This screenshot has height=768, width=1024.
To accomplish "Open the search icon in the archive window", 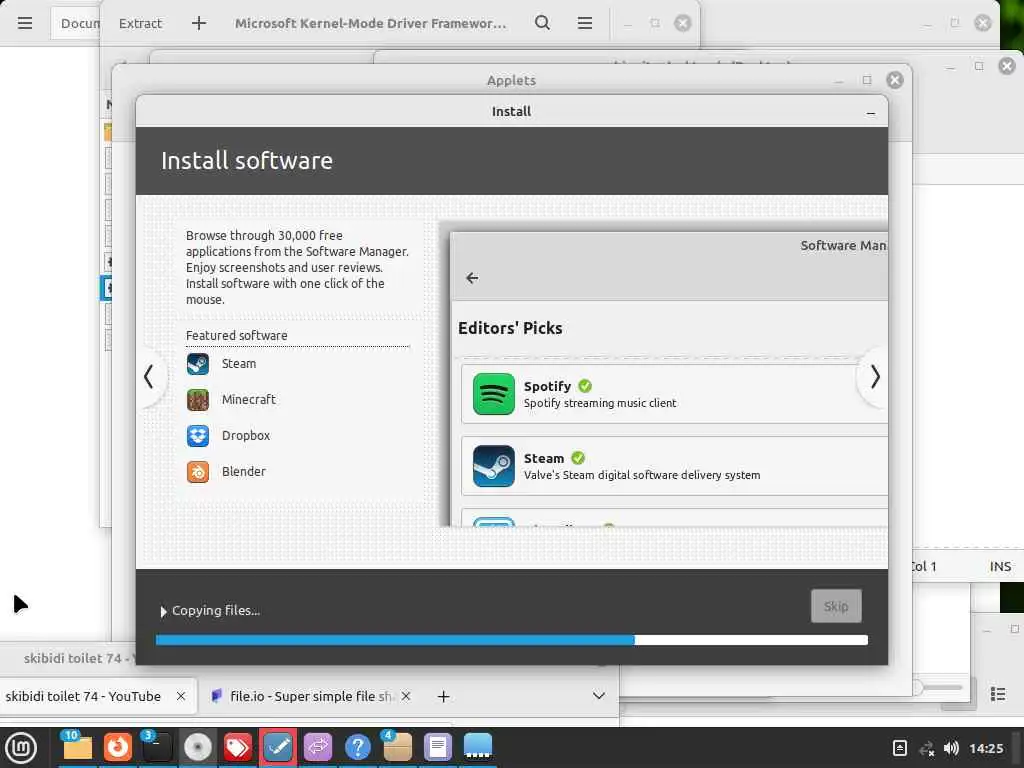I will [x=542, y=23].
